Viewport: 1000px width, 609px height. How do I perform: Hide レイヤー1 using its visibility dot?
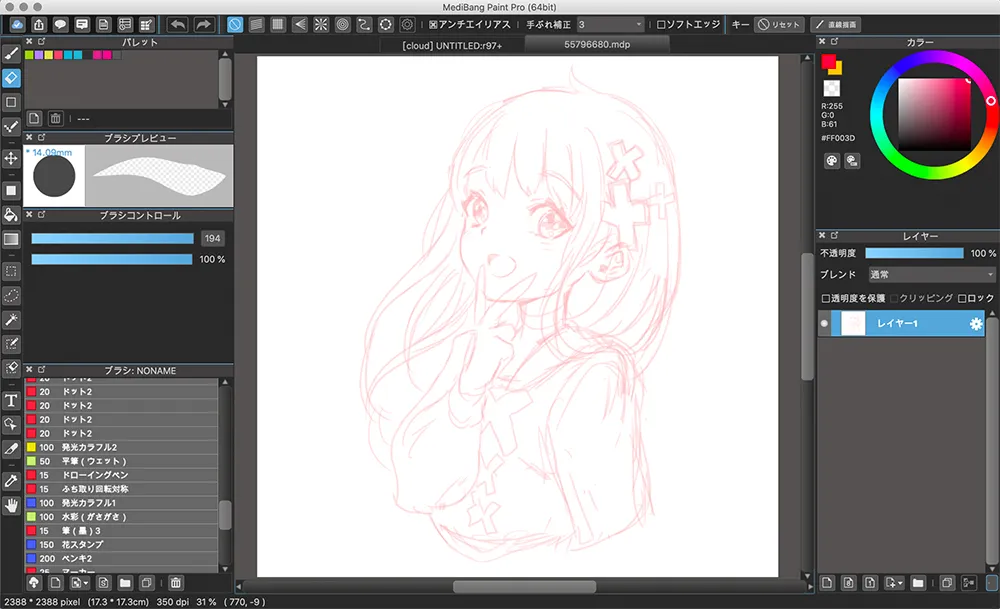(x=825, y=324)
